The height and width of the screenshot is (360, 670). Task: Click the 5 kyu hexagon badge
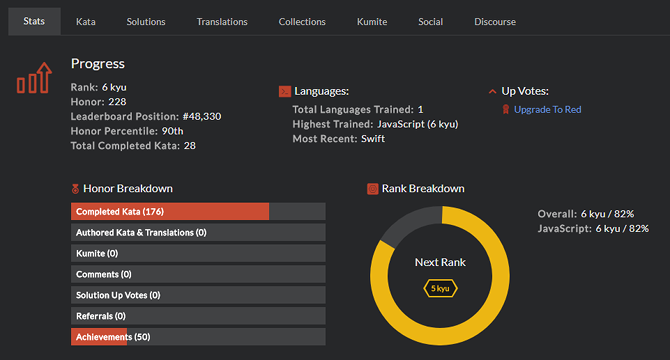click(440, 289)
